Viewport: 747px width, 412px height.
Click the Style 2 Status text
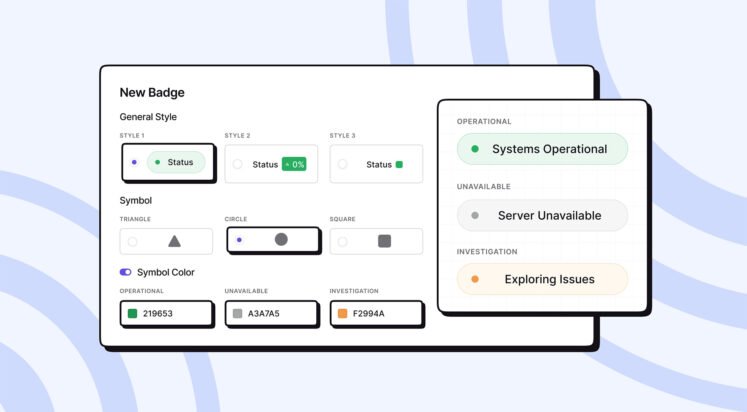265,164
